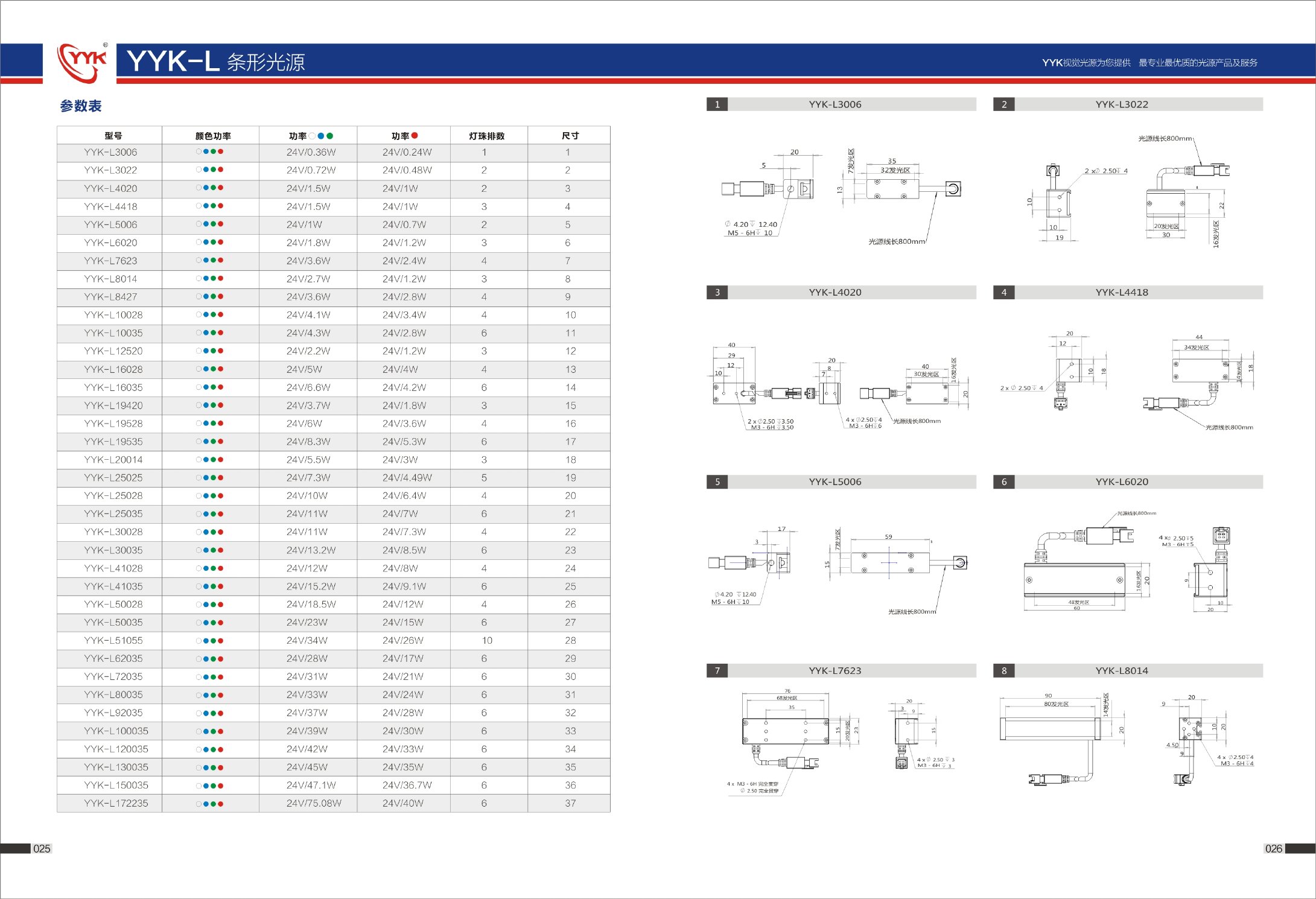Click color dots in the YYK-L80035 row

pos(210,695)
